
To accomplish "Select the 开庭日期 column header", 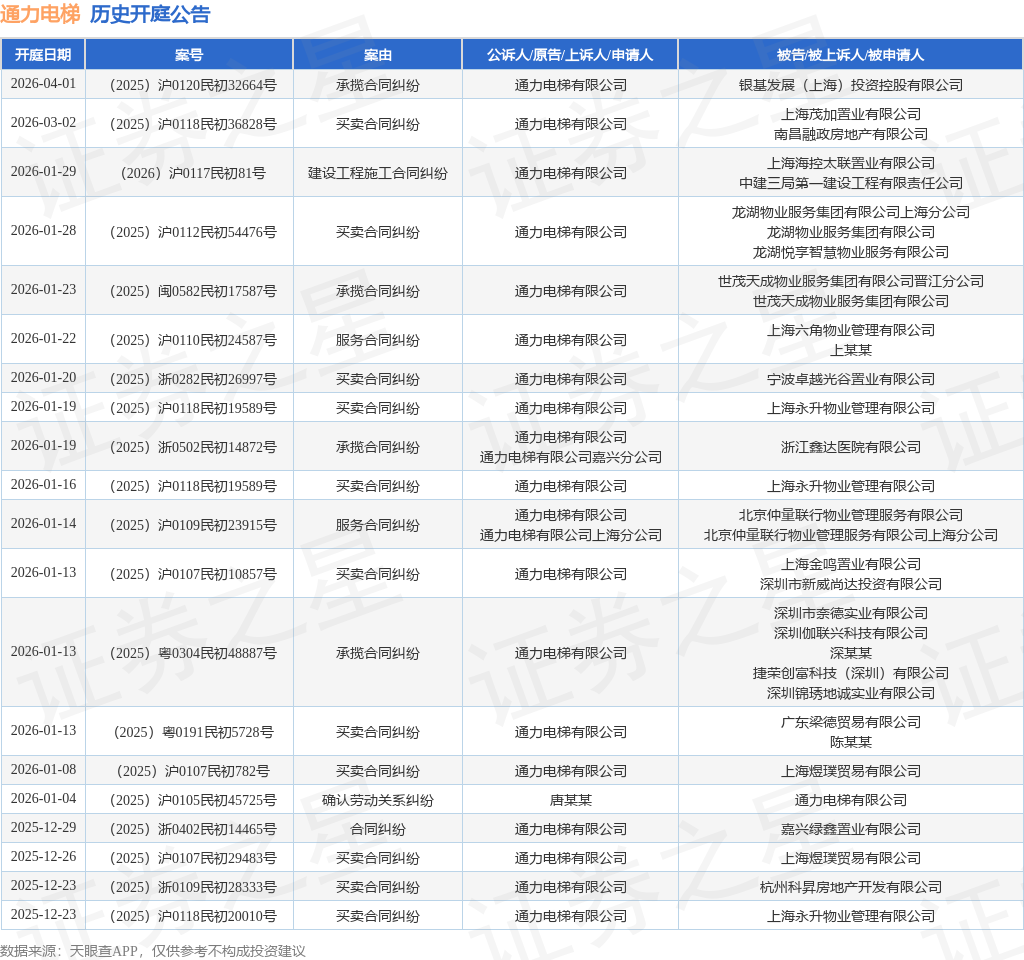I will click(43, 55).
